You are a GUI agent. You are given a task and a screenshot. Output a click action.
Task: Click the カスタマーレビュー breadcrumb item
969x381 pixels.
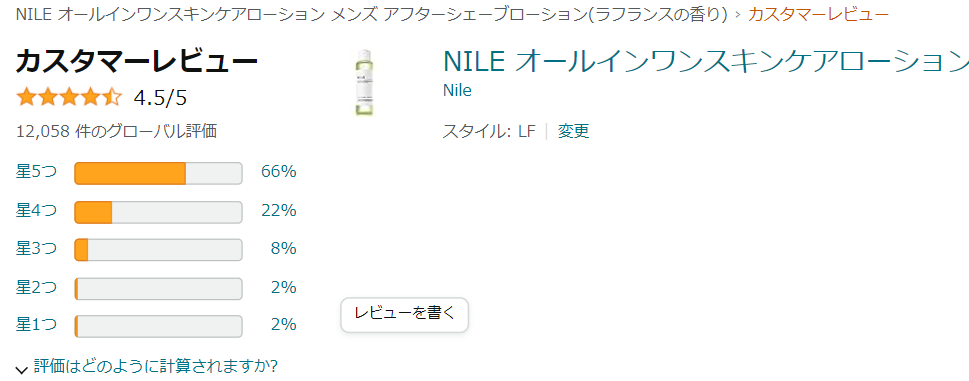point(818,14)
